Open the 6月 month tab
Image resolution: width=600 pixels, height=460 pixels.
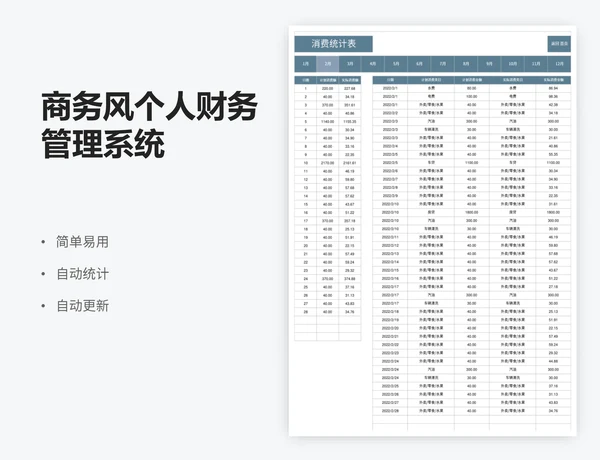tap(419, 64)
